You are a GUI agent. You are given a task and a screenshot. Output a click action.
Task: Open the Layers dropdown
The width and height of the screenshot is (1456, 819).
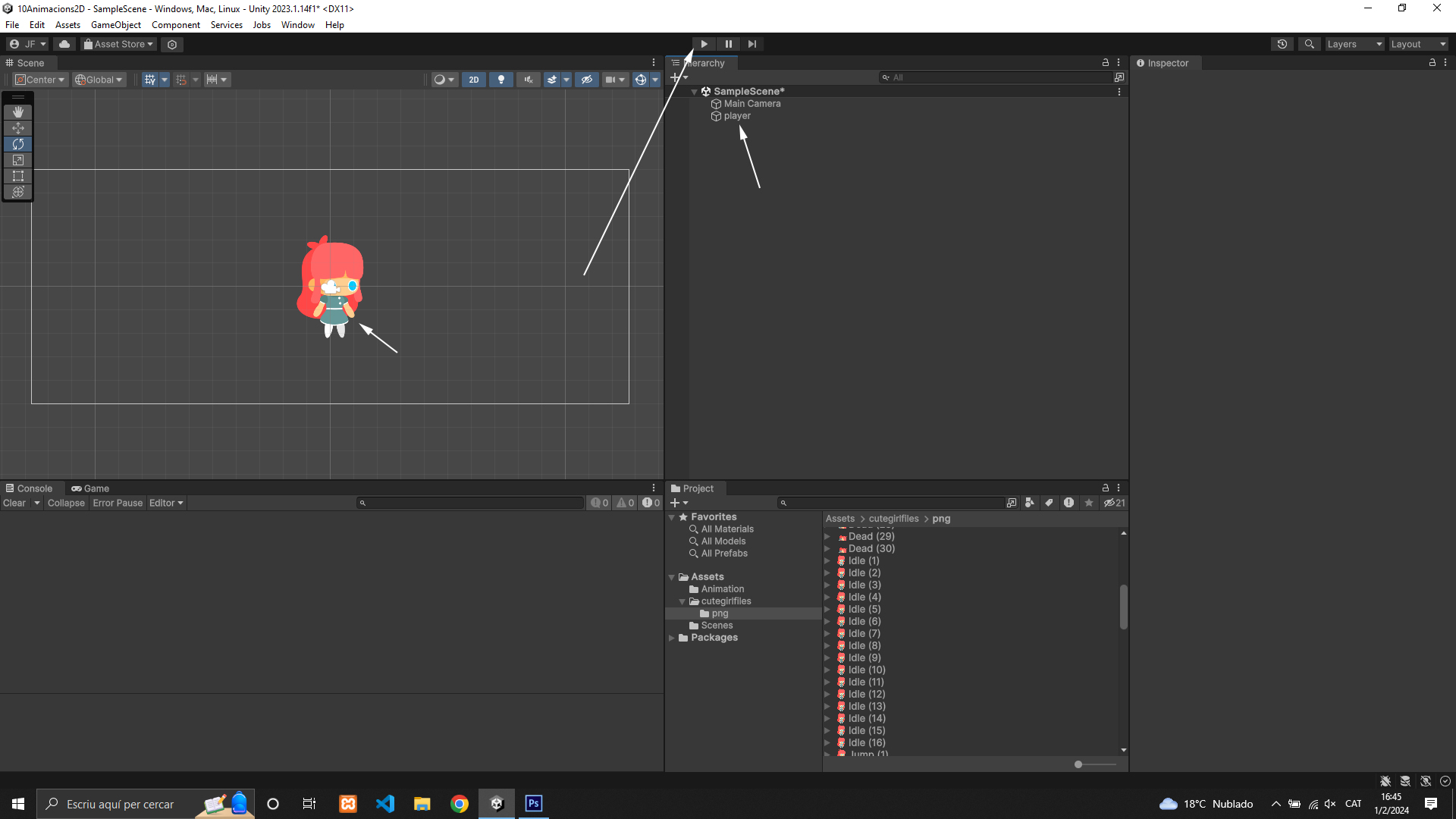[1354, 44]
